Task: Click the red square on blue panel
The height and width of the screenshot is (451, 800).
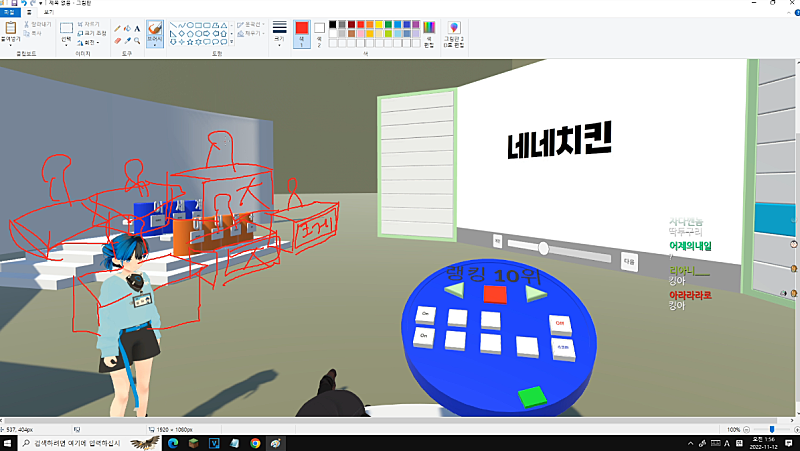Action: [495, 294]
